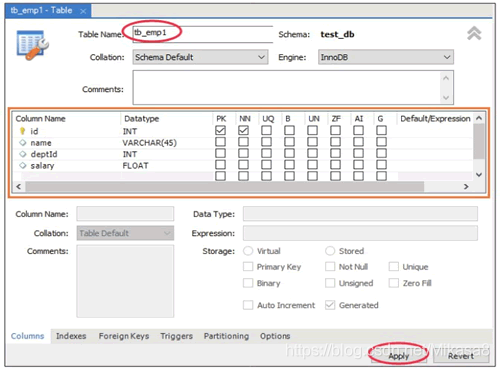Open the table Collation Schema Default dropdown
Image resolution: width=500 pixels, height=369 pixels.
click(x=200, y=57)
